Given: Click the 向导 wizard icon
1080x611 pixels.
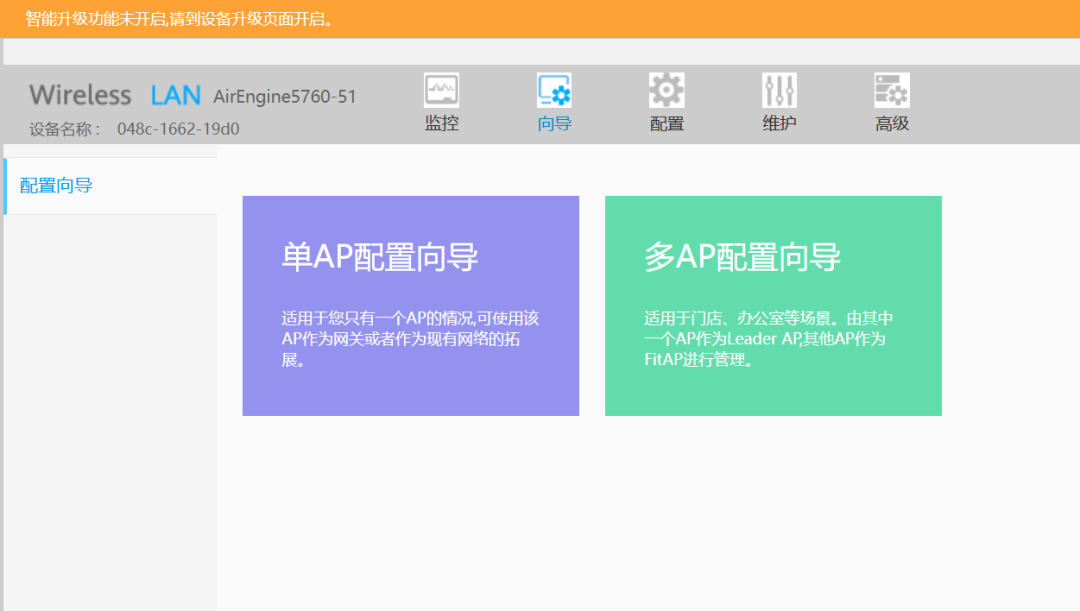Looking at the screenshot, I should tap(554, 91).
